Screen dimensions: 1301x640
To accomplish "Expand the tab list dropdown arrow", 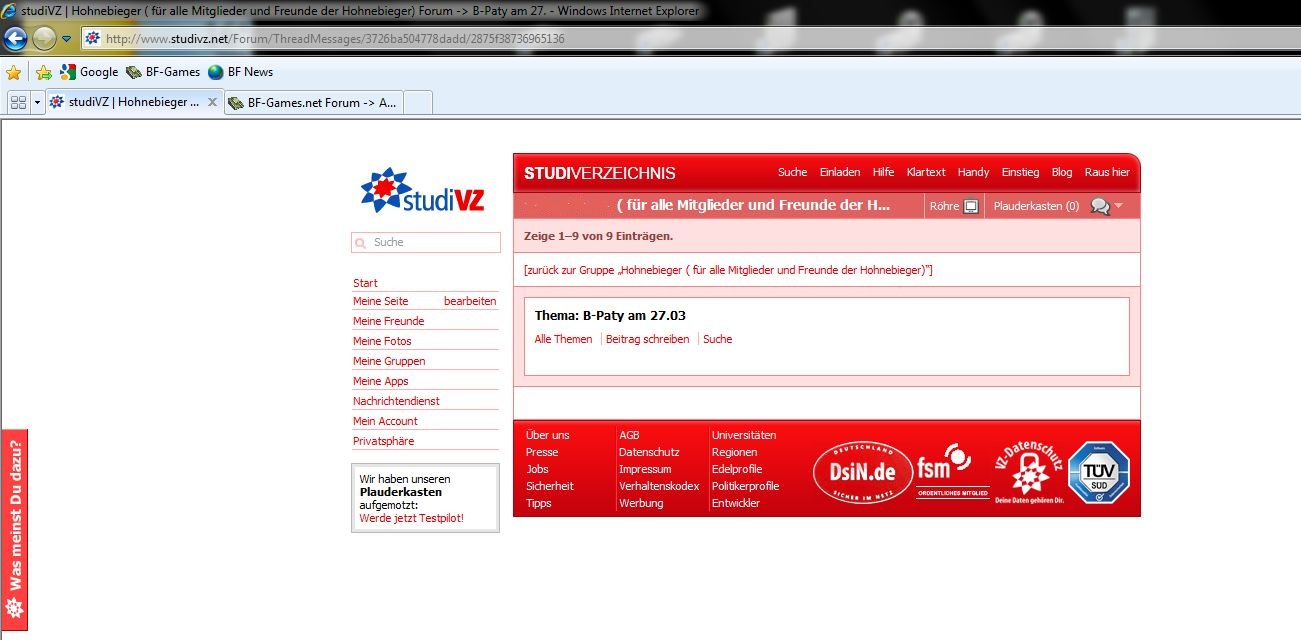I will 37,102.
